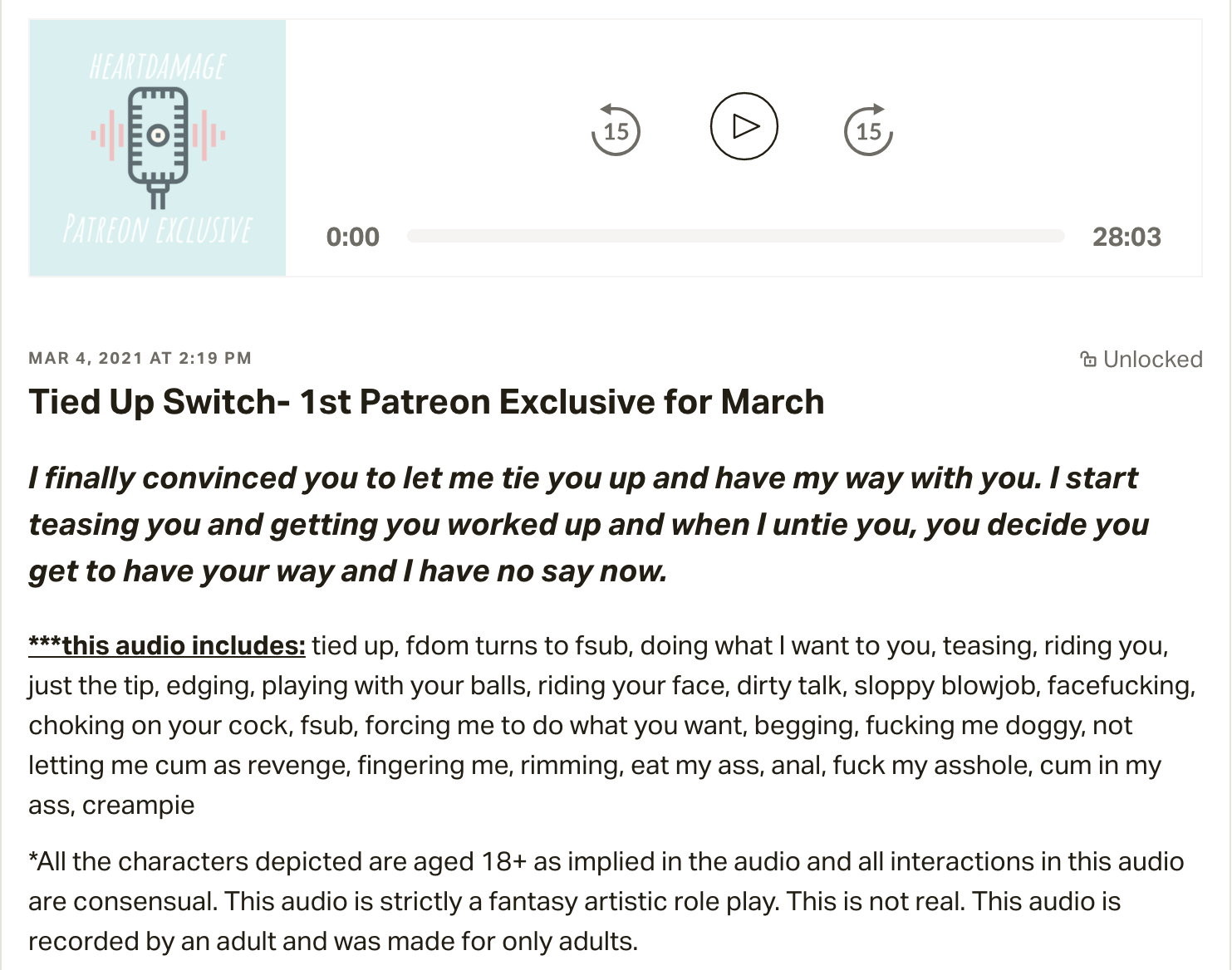
Task: Open the Tied Up Switch post title
Action: 426,402
